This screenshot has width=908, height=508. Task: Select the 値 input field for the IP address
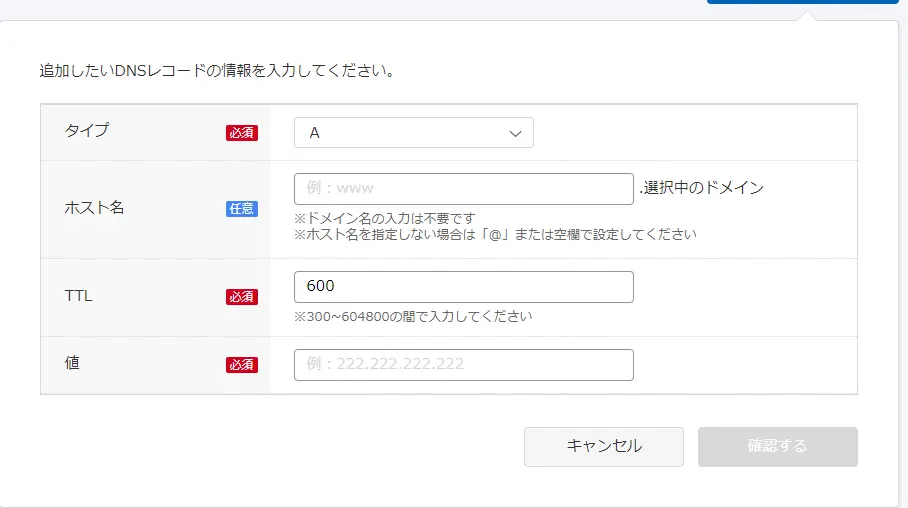pyautogui.click(x=463, y=365)
